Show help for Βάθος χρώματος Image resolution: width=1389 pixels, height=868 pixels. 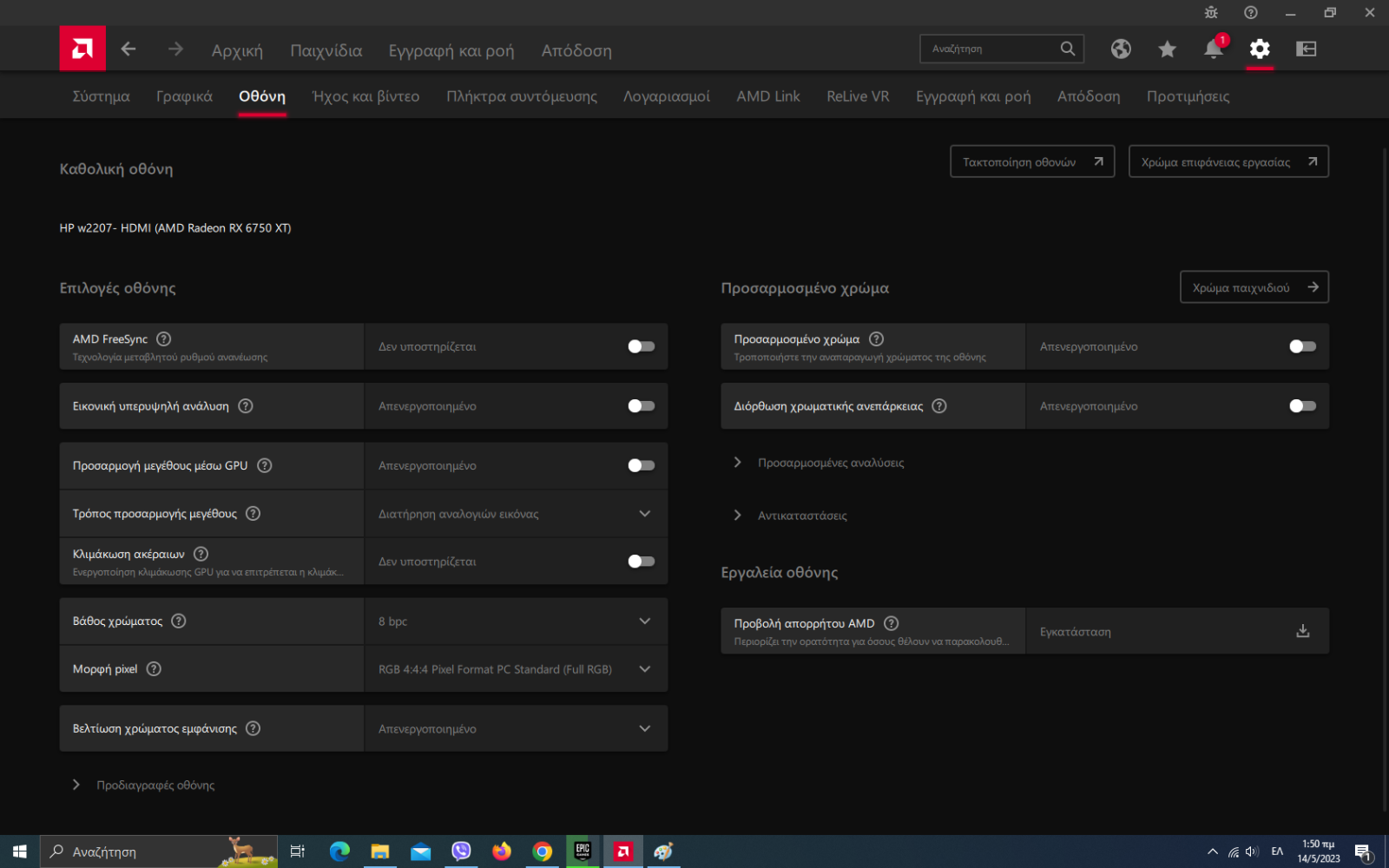tap(179, 621)
